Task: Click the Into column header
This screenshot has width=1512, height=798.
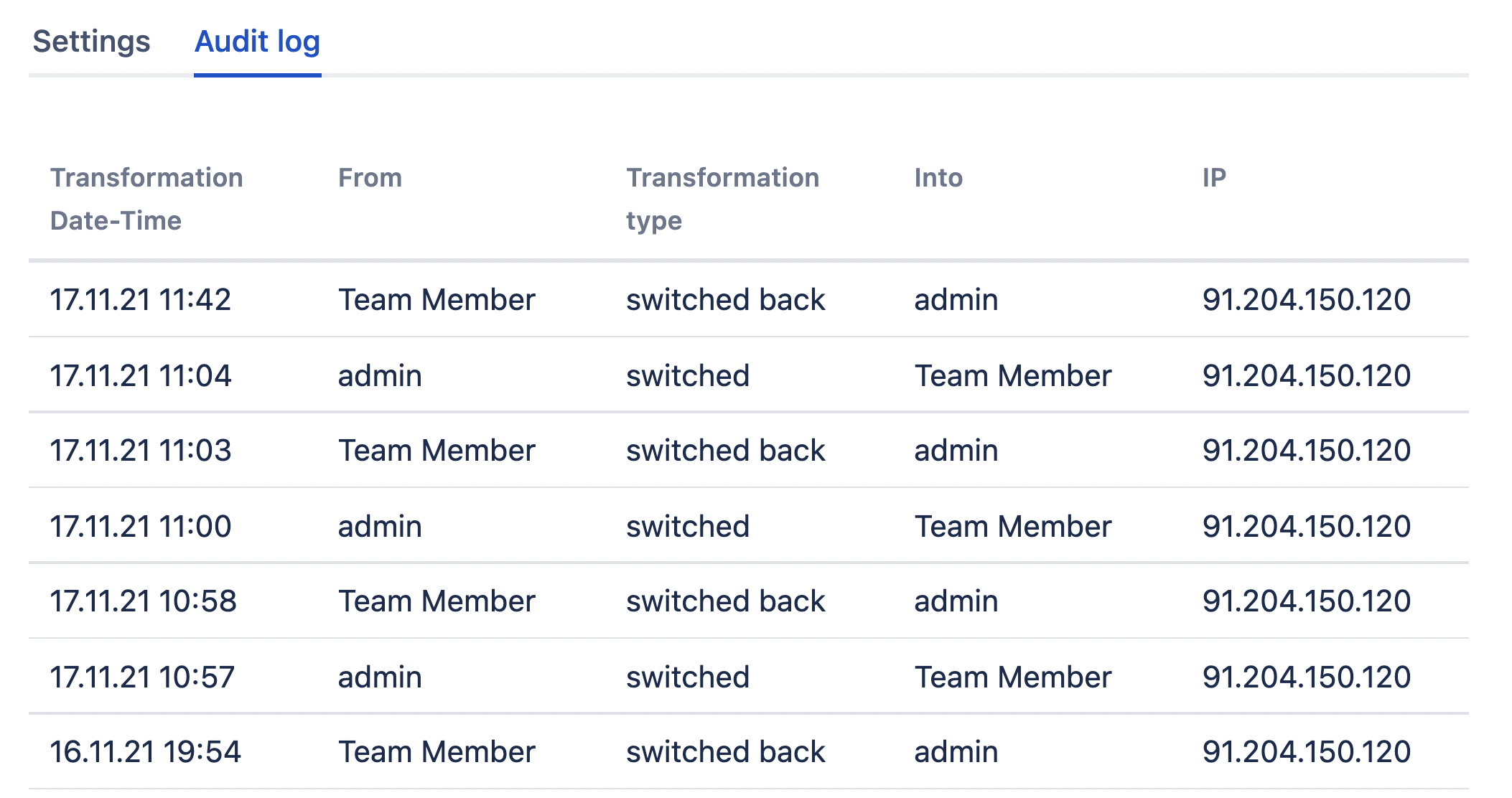Action: (938, 178)
